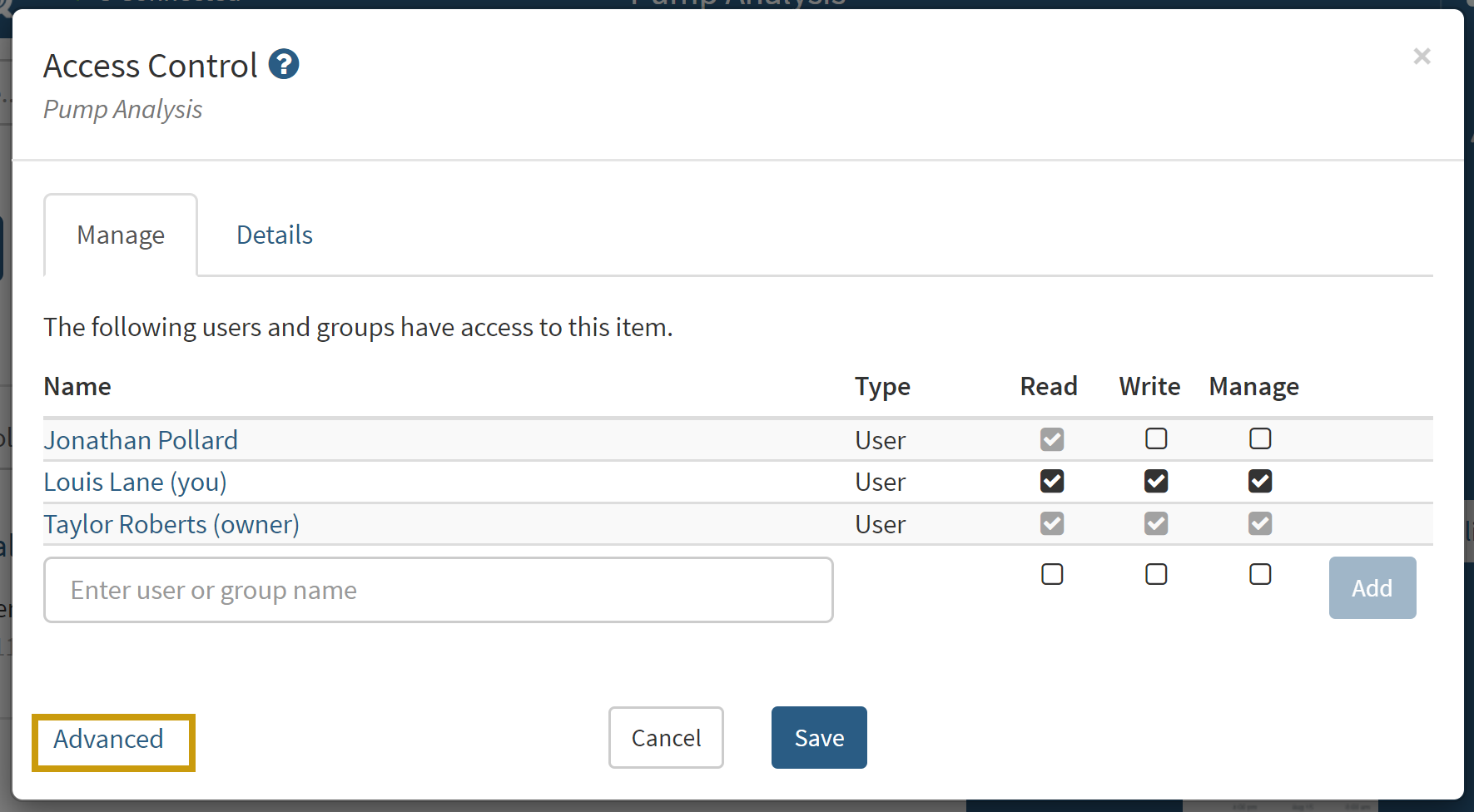The image size is (1474, 812).
Task: Open the Access Control help icon
Action: (284, 64)
